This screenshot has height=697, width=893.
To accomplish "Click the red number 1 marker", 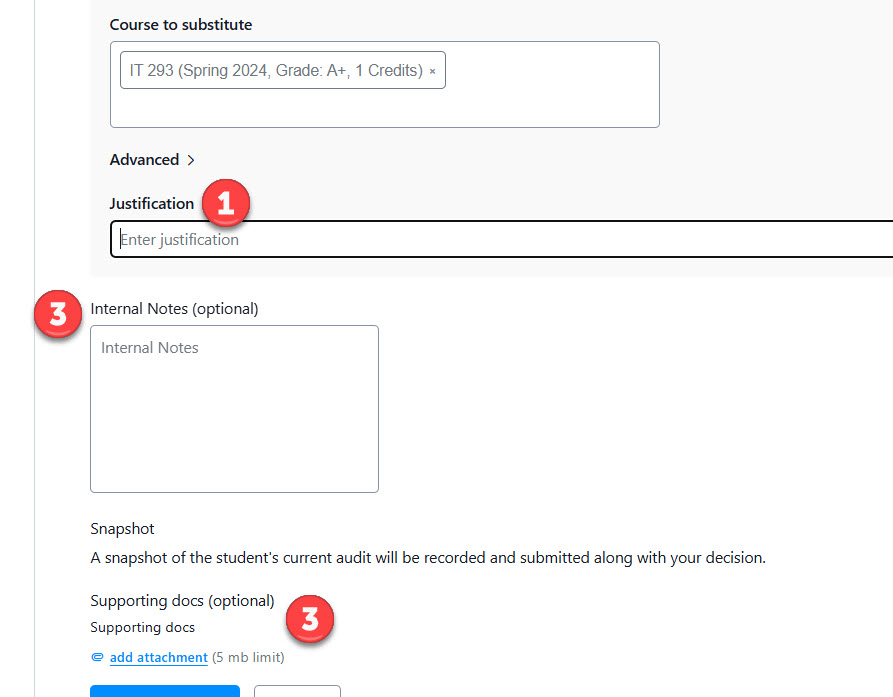I will tap(225, 203).
